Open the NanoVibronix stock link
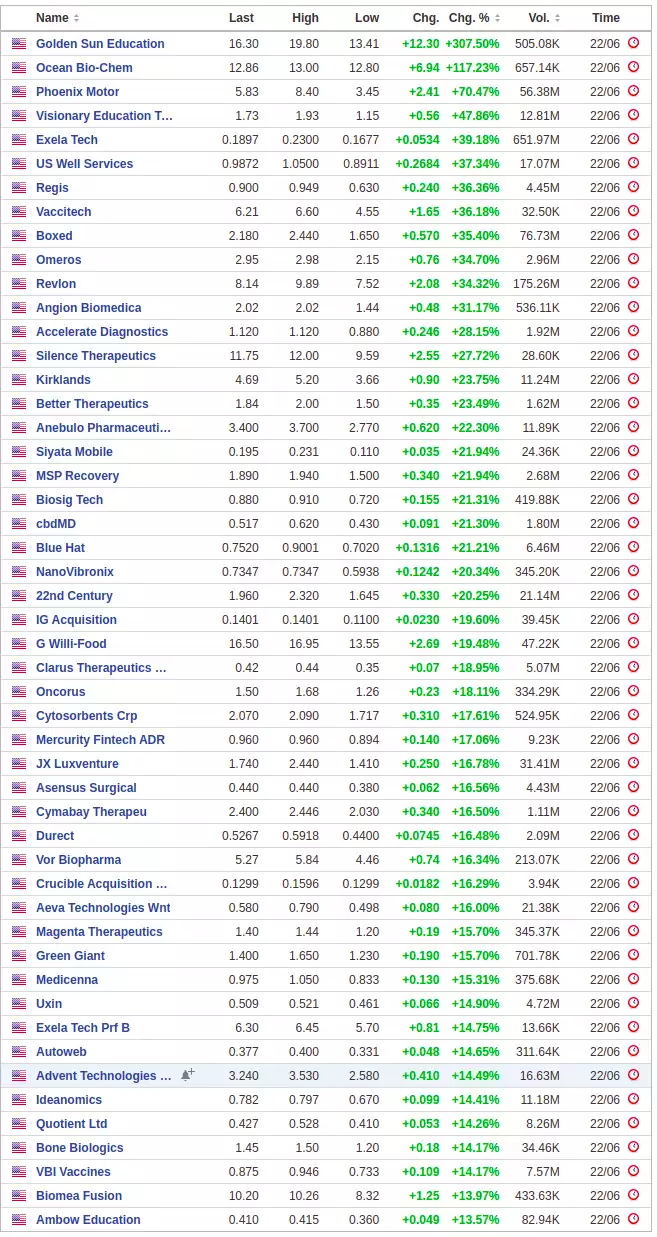Screen dimensions: 657x1237 point(75,572)
